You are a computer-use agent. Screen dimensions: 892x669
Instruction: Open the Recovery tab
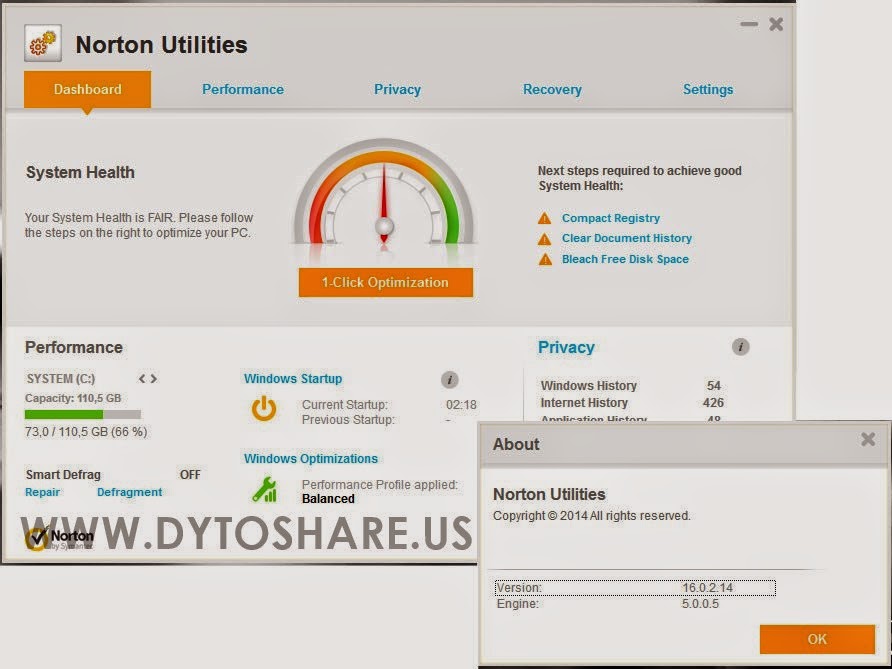[x=552, y=89]
